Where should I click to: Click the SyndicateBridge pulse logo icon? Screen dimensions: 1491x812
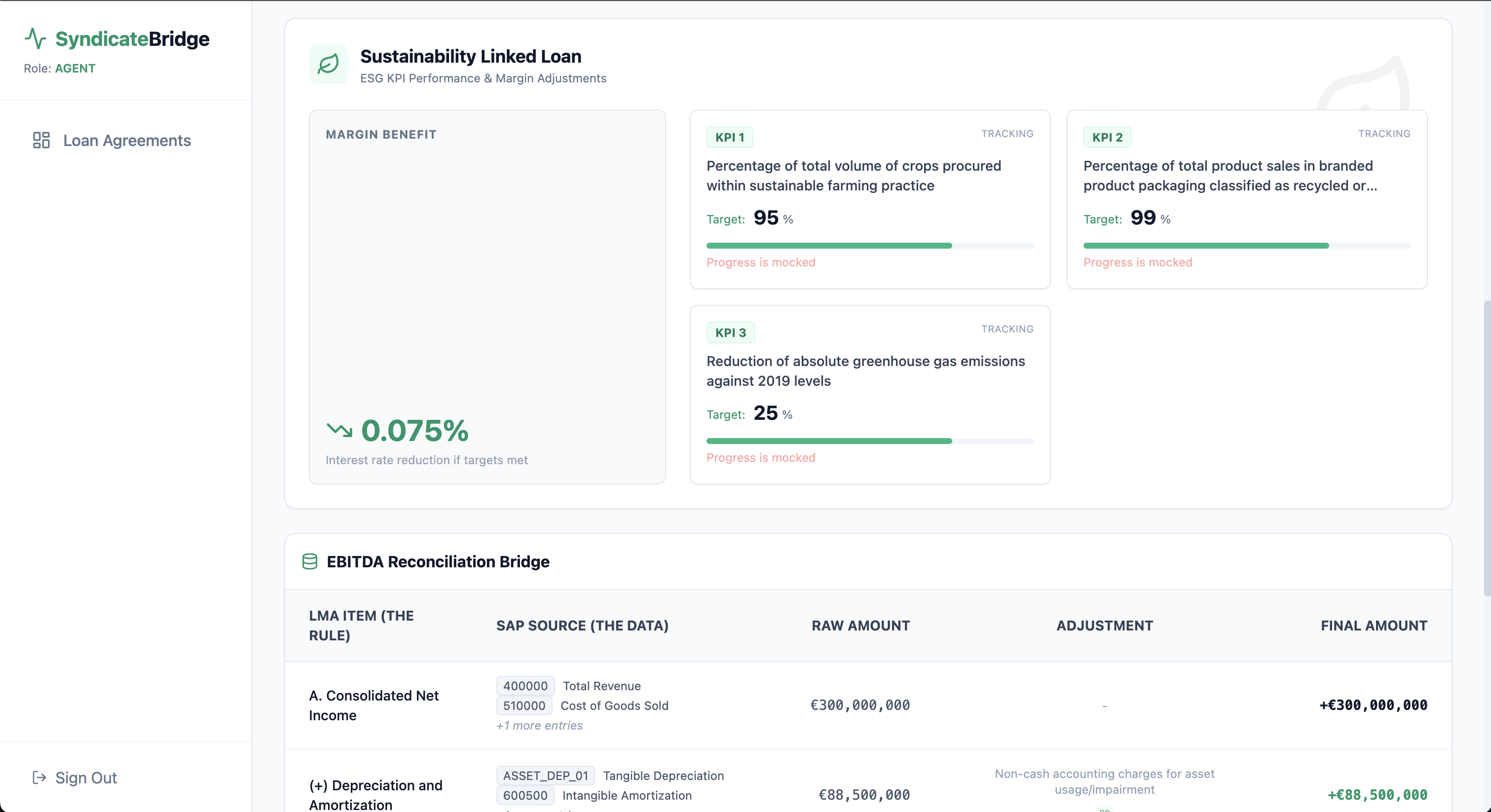(x=36, y=39)
